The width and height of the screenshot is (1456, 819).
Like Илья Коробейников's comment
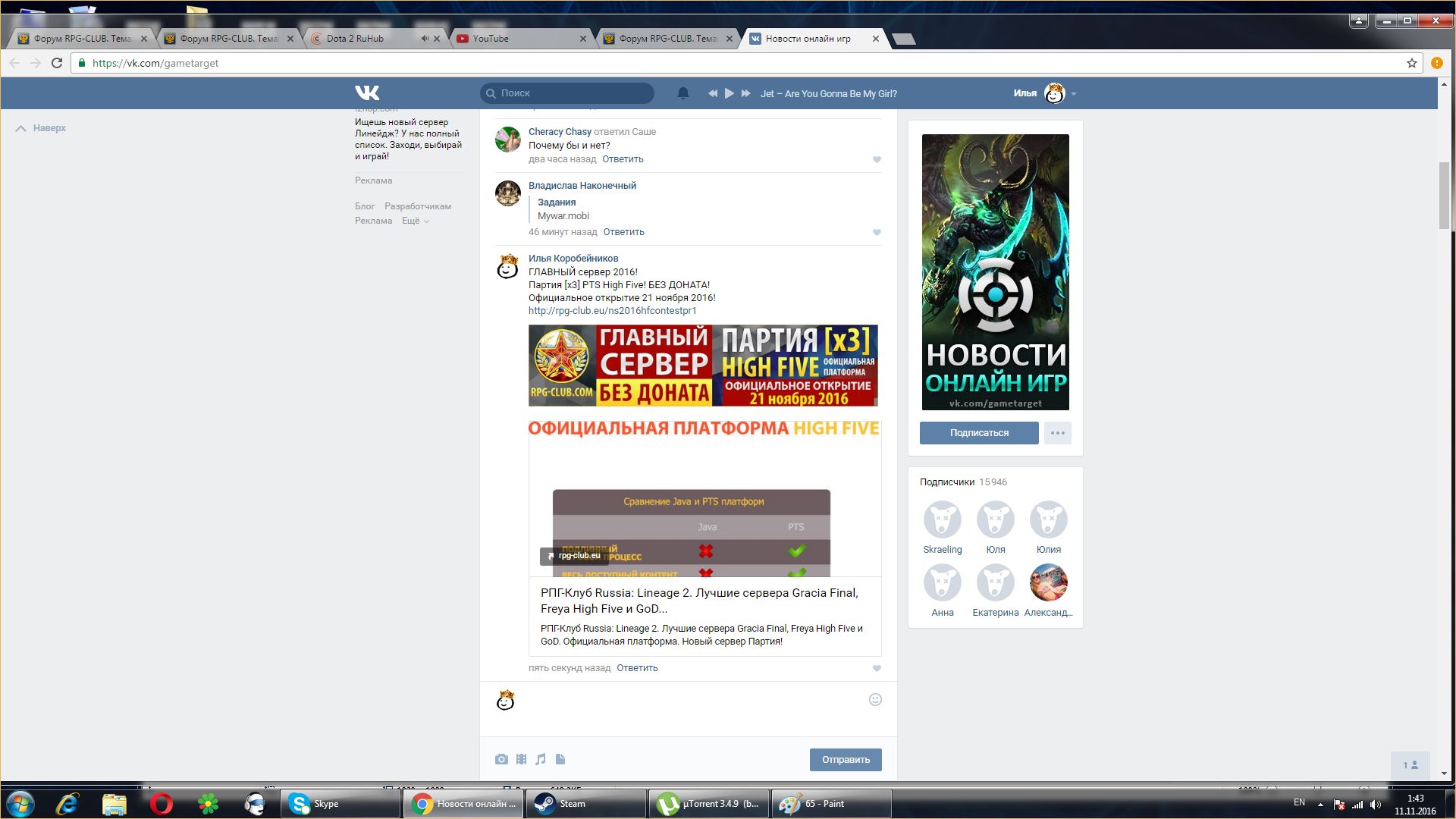(x=877, y=668)
